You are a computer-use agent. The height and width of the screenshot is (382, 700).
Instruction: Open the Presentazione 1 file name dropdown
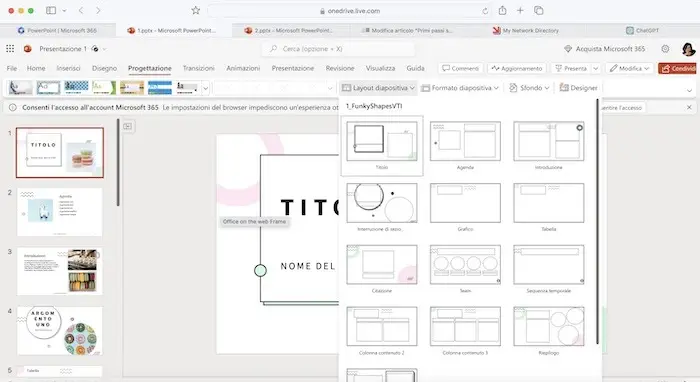click(x=104, y=49)
